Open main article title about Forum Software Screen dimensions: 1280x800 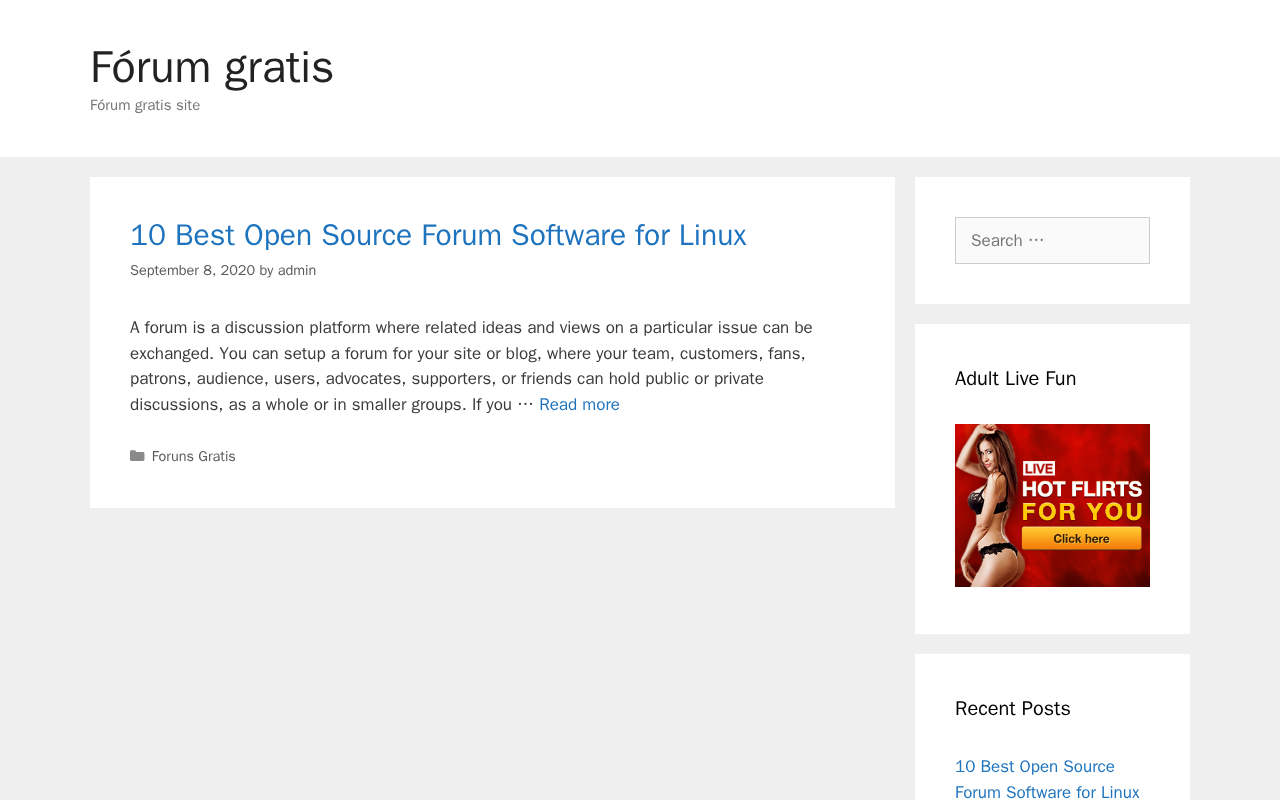pos(438,235)
